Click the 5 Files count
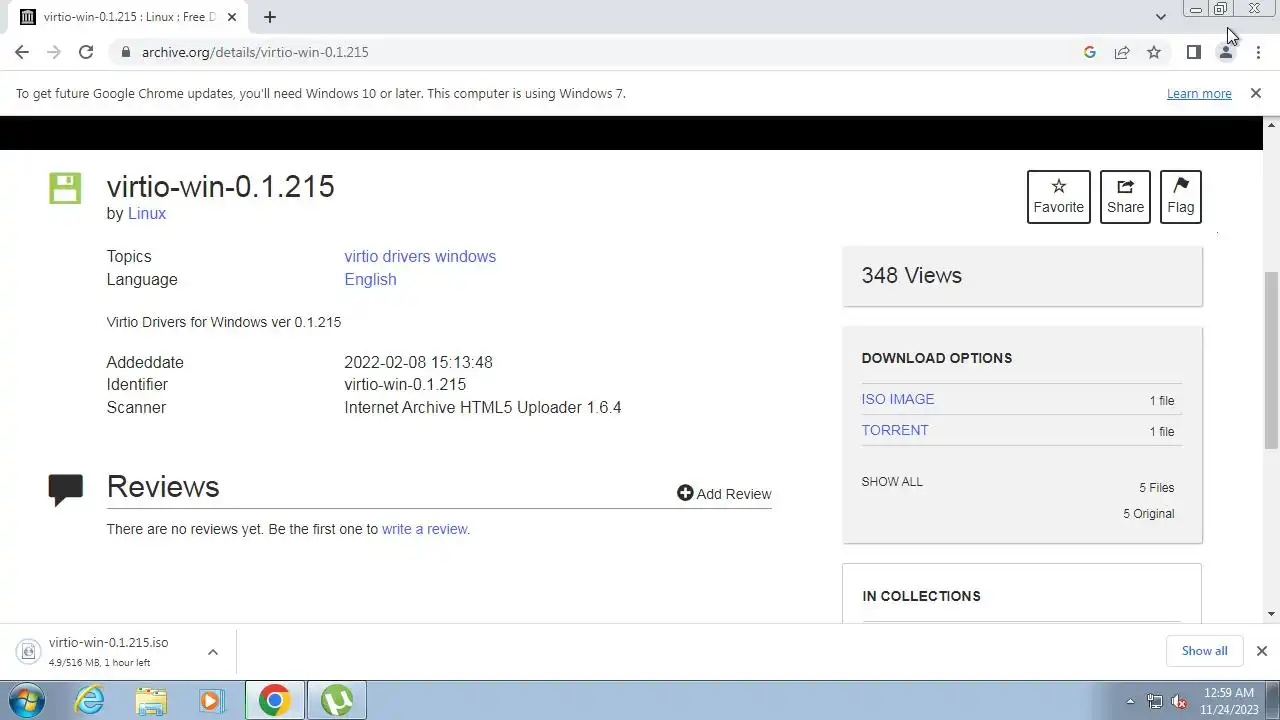The height and width of the screenshot is (720, 1280). point(1156,488)
